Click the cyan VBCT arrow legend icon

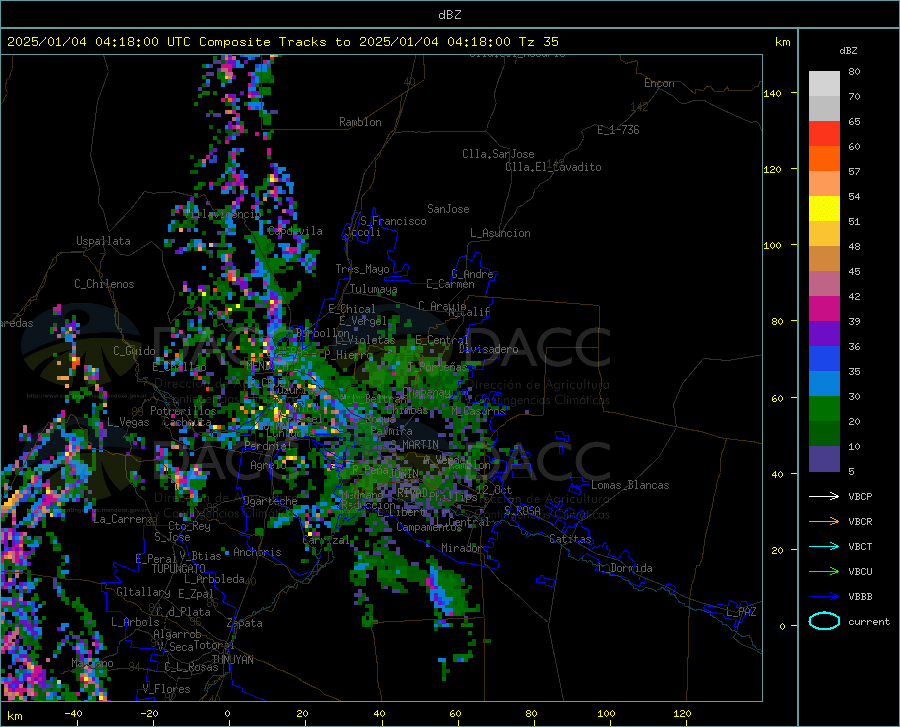click(x=824, y=546)
